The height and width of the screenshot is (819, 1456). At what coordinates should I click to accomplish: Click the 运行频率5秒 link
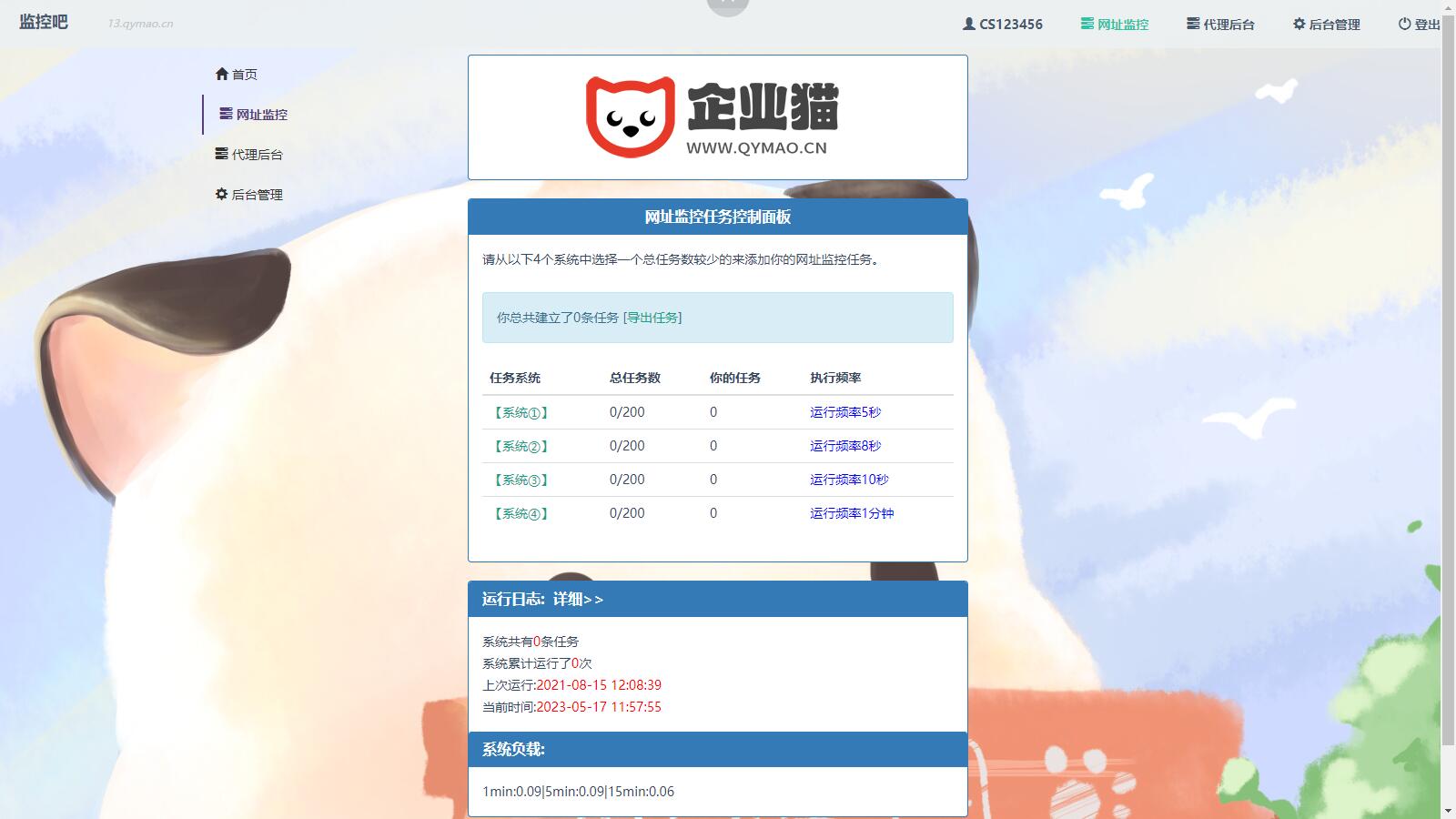(x=845, y=412)
